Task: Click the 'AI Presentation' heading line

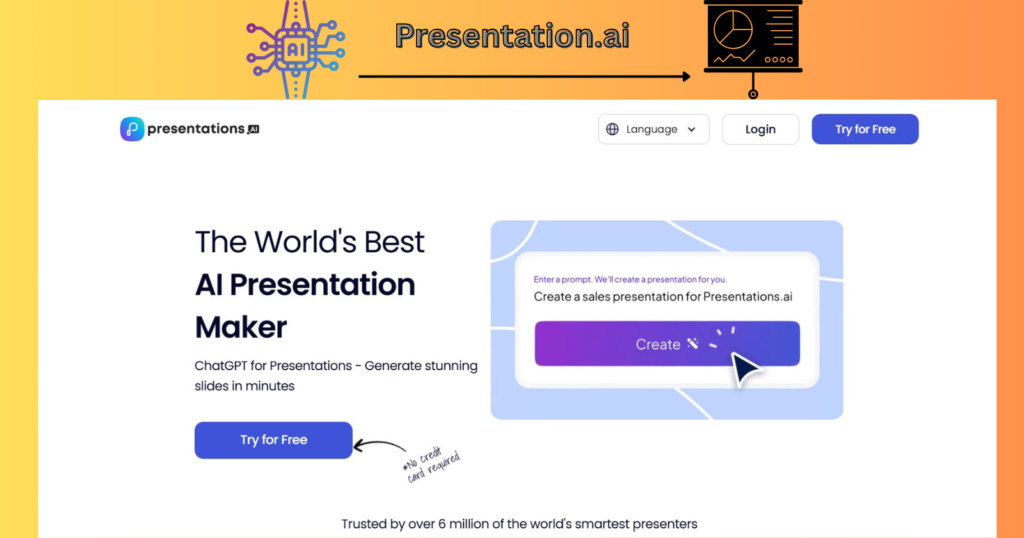Action: coord(305,285)
